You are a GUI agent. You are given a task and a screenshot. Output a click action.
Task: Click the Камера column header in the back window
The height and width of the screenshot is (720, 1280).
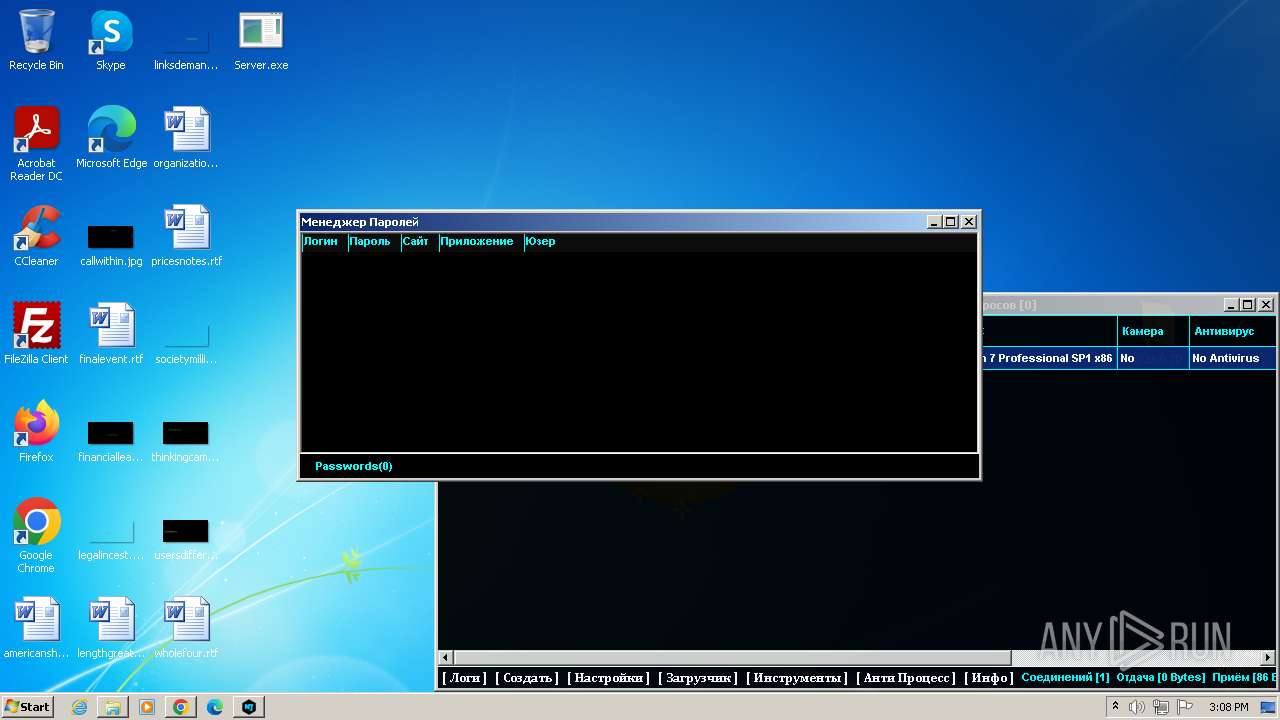(x=1153, y=331)
